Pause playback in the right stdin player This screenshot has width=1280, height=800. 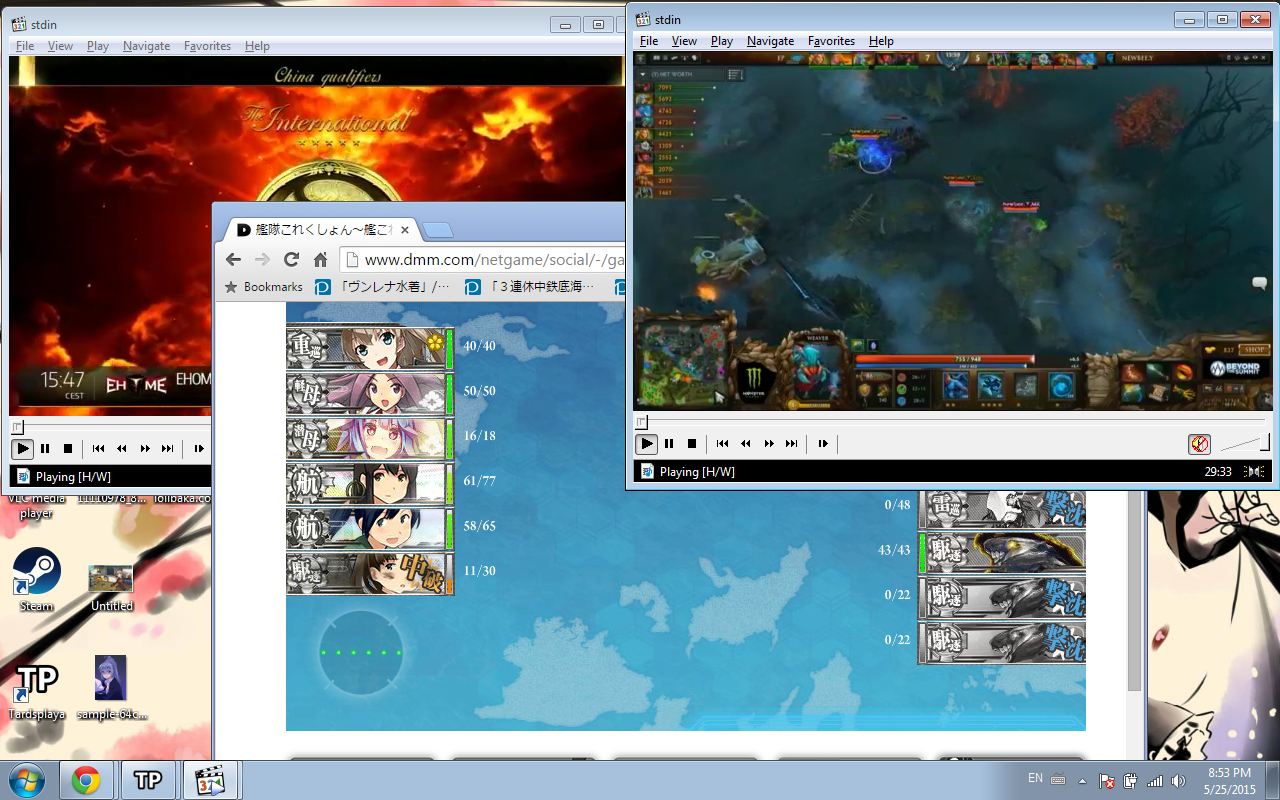coord(669,443)
